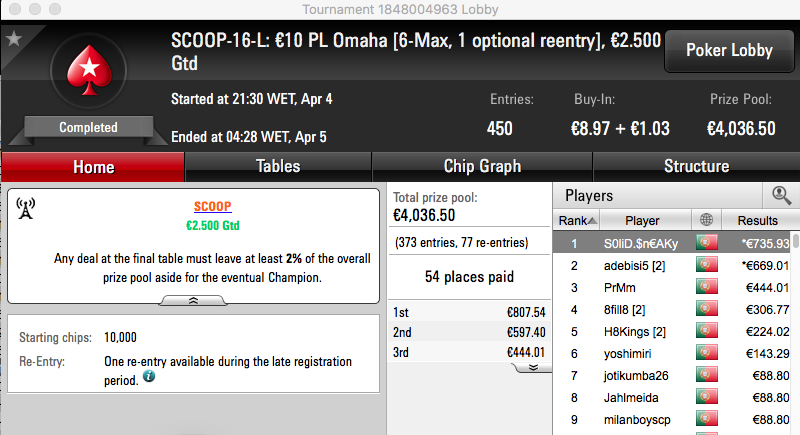Click the PokerStars red spade logo

pos(89,70)
